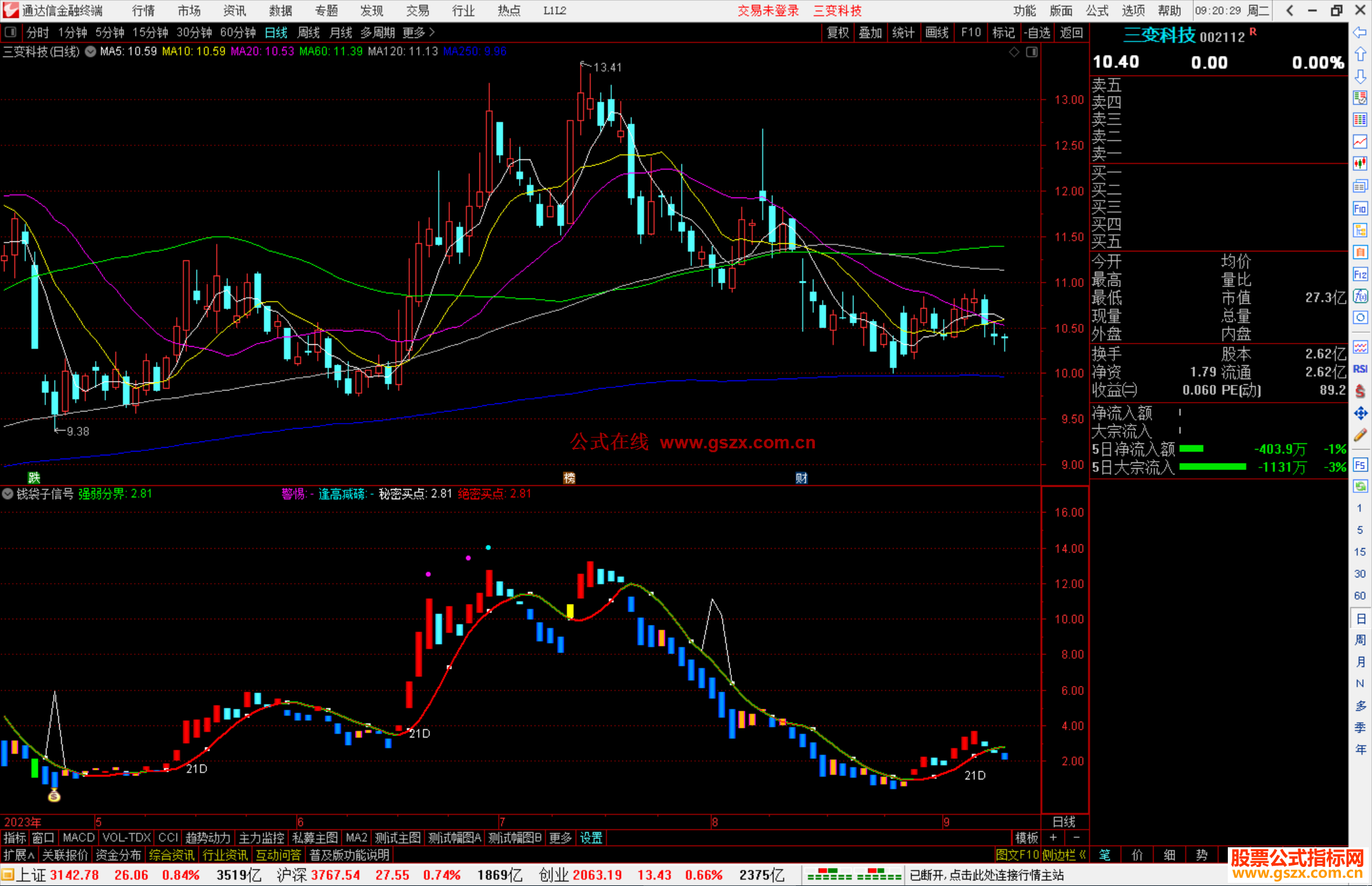Collapse the 侧边栏 sidebar panel
1372x886 pixels.
pyautogui.click(x=1063, y=855)
